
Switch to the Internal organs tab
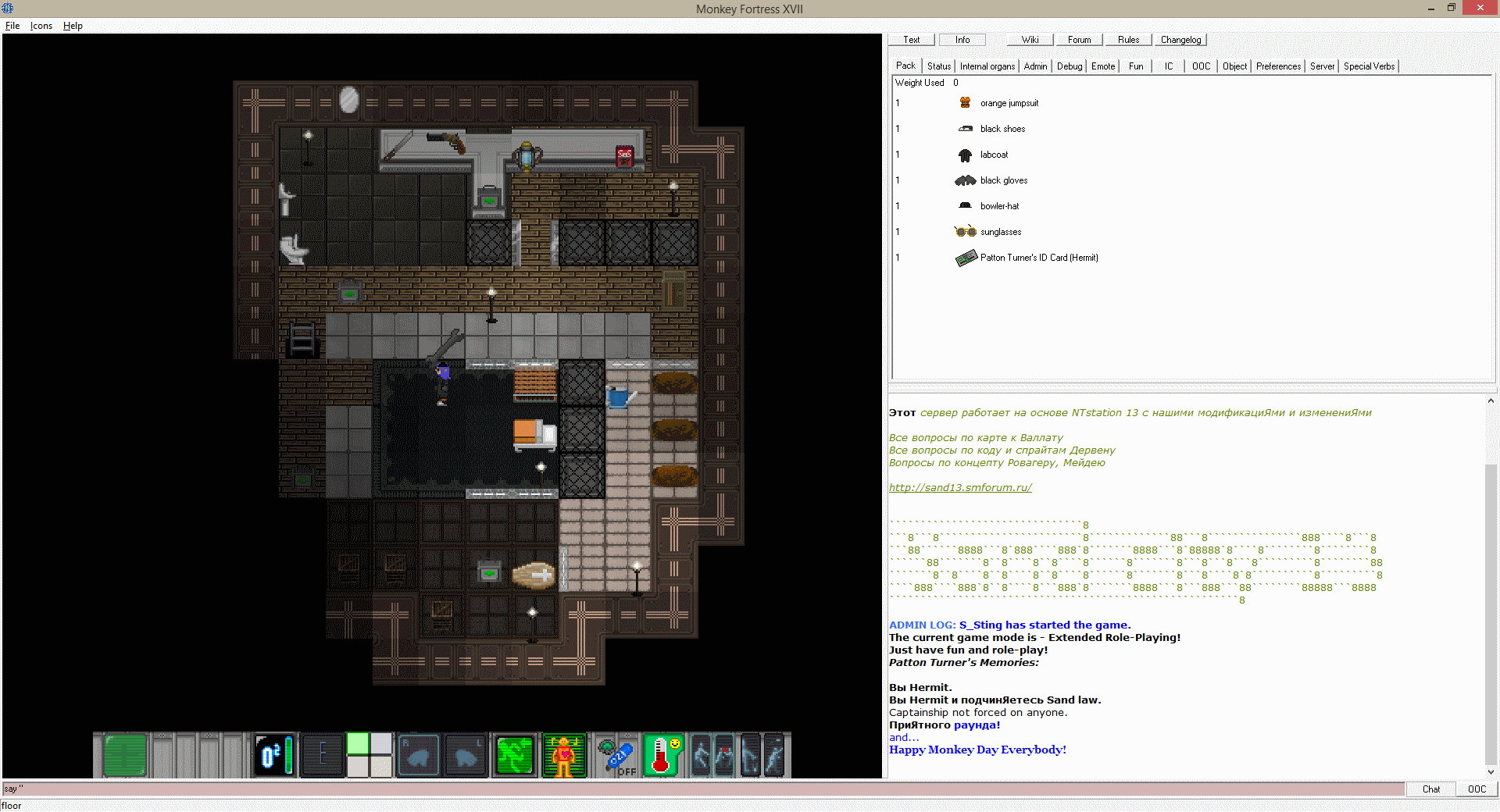[987, 66]
